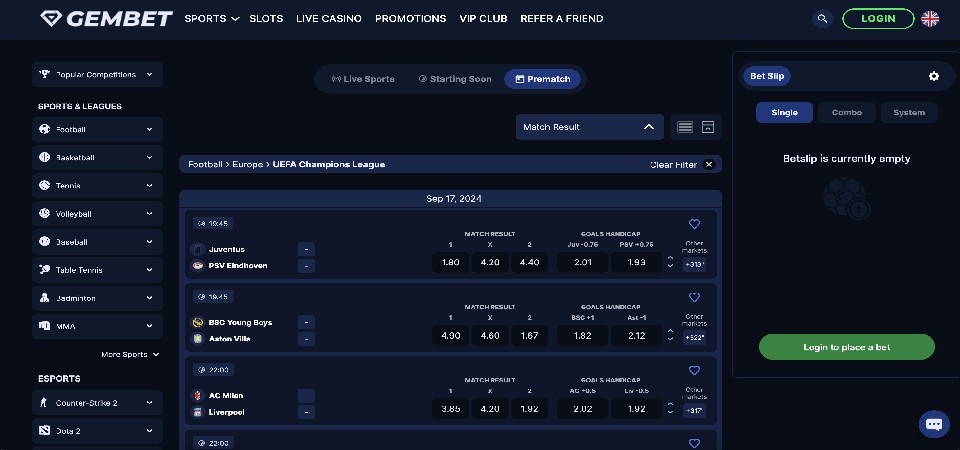
Task: Click the MMA sport icon
Action: pos(45,326)
